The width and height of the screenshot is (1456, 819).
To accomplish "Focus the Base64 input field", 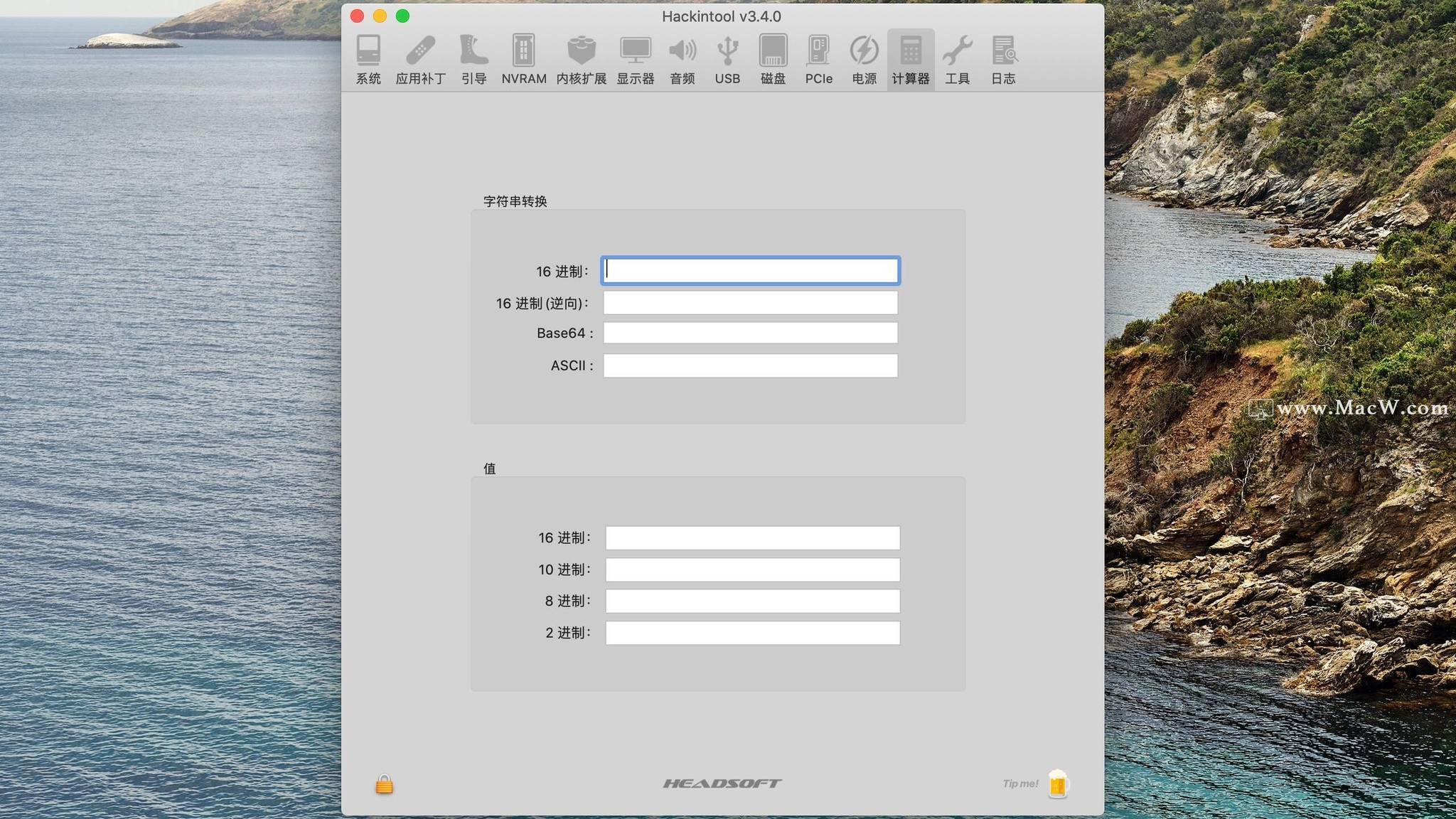I will [750, 333].
